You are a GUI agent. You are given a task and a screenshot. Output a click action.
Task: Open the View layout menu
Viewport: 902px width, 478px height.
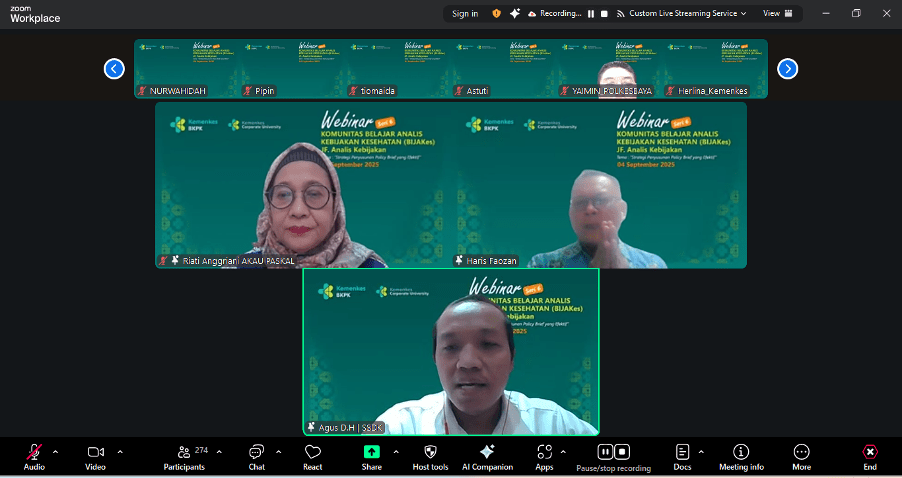(777, 13)
